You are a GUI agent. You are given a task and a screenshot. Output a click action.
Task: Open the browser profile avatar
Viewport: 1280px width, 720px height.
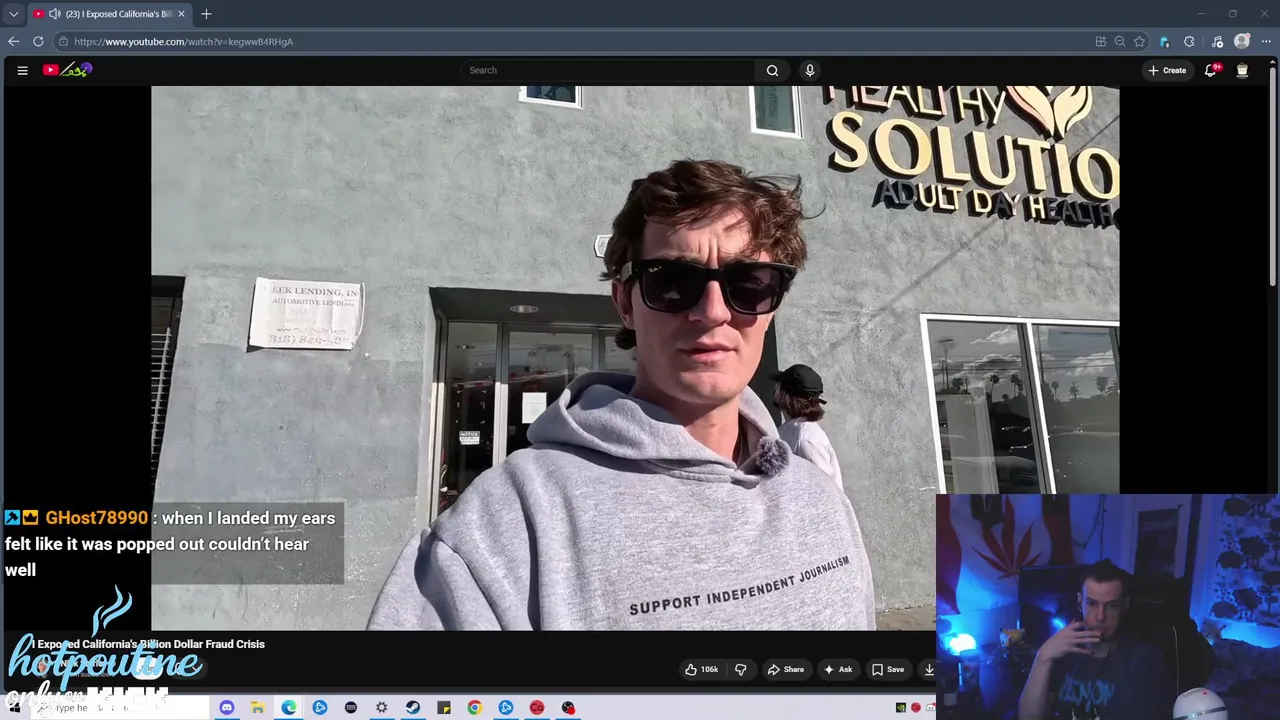(1242, 41)
